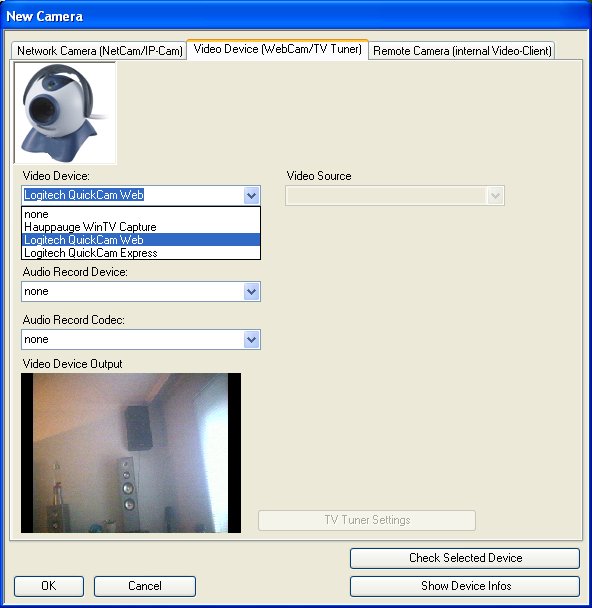Open Audio Record Device dropdown arrow
The width and height of the screenshot is (592, 608).
coord(252,291)
